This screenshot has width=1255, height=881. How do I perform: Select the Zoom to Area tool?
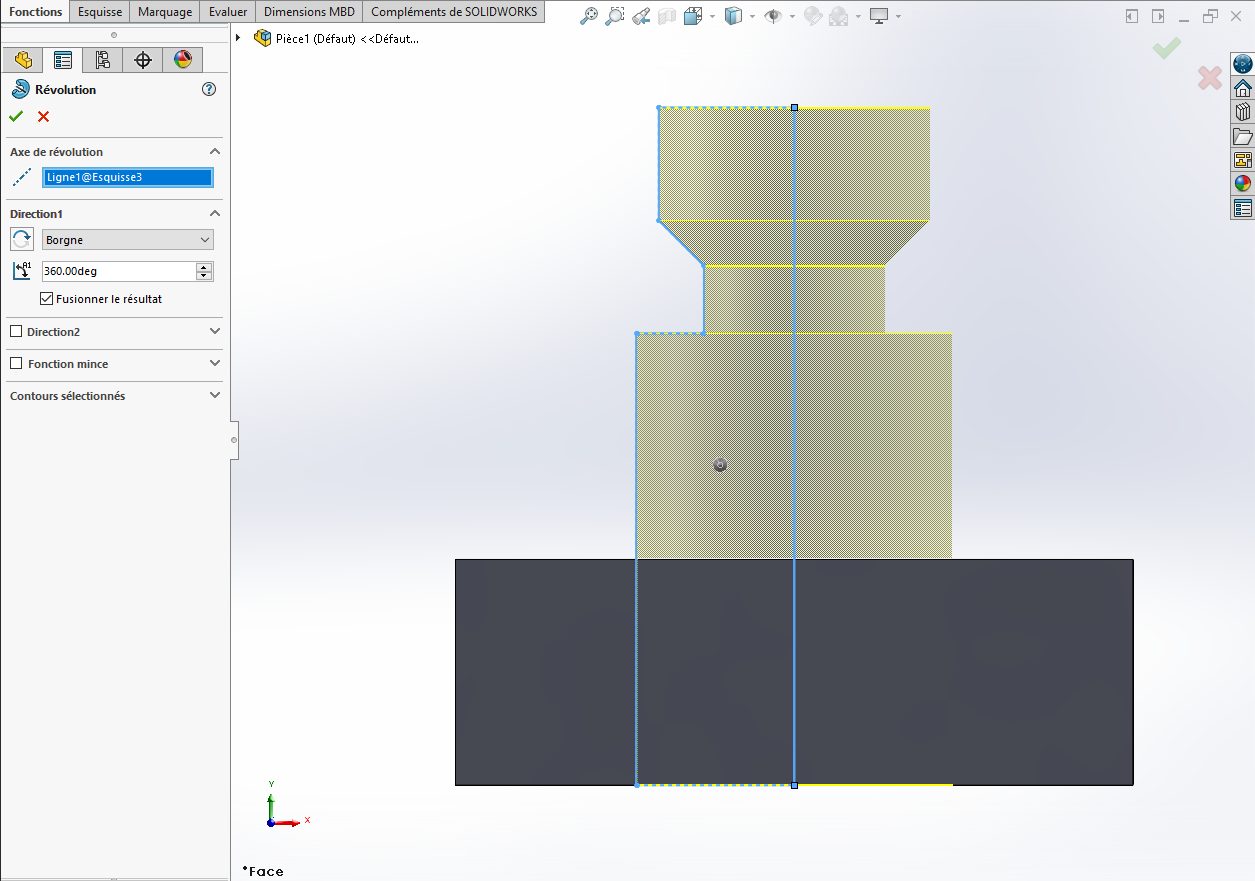pyautogui.click(x=615, y=16)
